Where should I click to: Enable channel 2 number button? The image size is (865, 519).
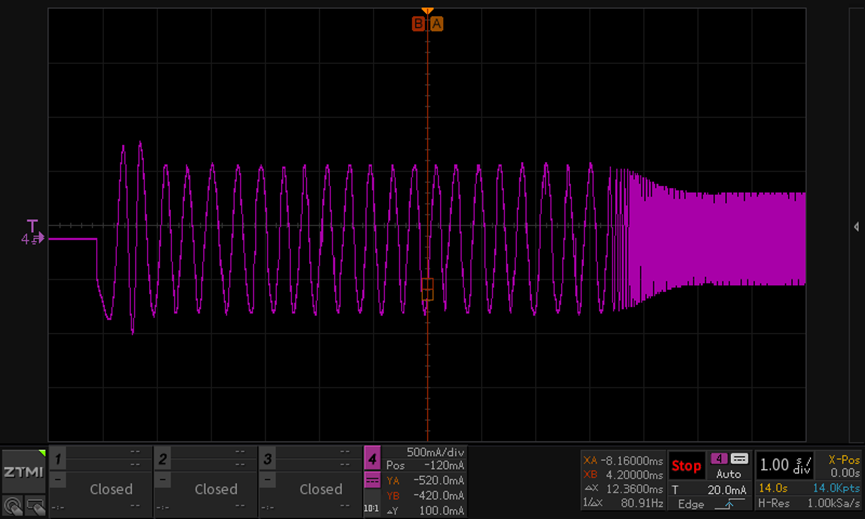163,458
